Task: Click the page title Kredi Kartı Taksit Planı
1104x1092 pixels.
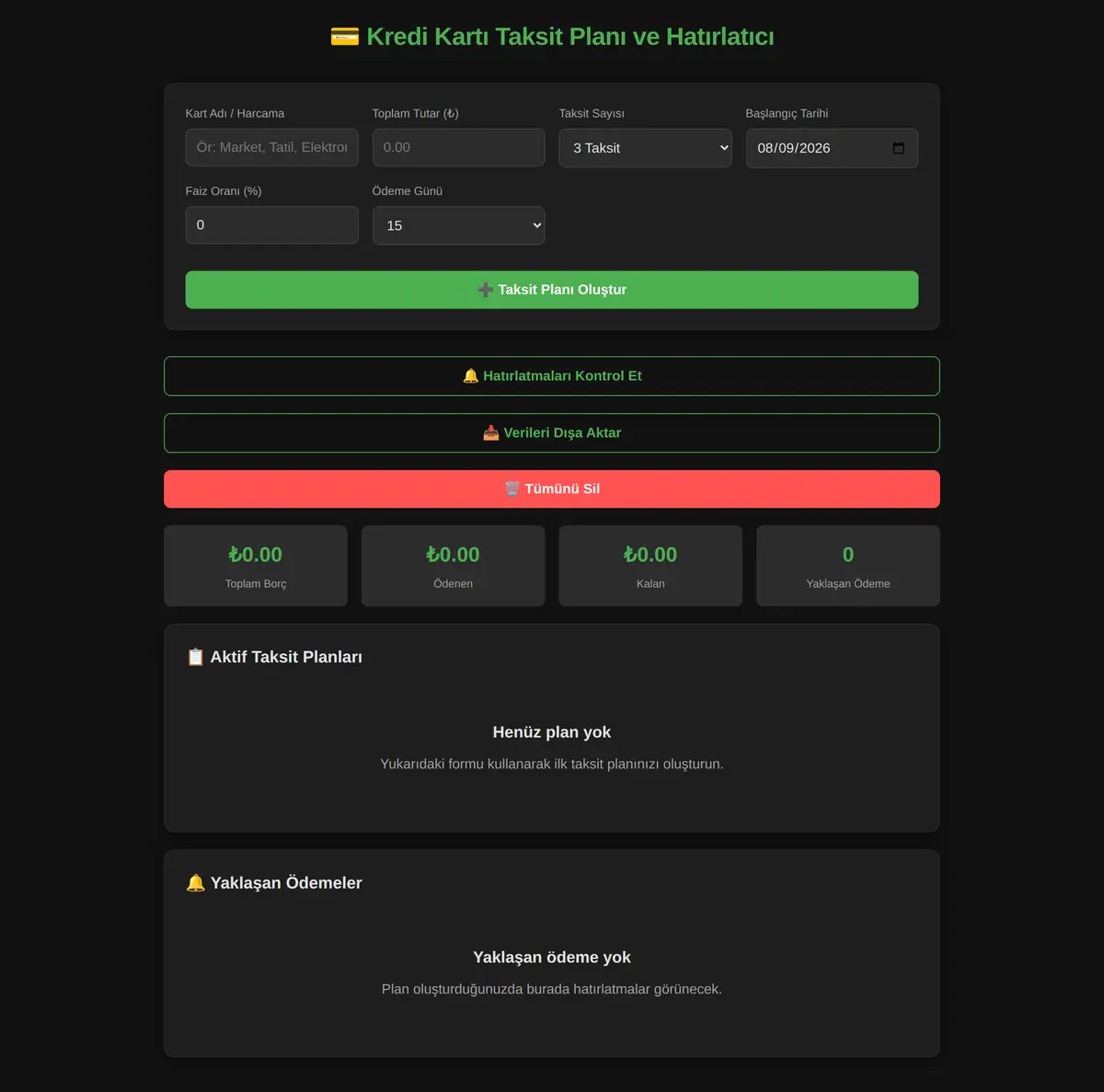Action: pos(552,37)
